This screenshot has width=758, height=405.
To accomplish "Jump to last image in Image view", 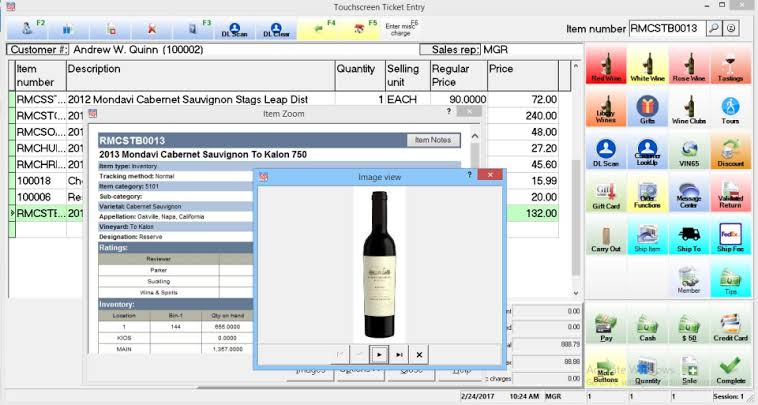I will coord(399,355).
